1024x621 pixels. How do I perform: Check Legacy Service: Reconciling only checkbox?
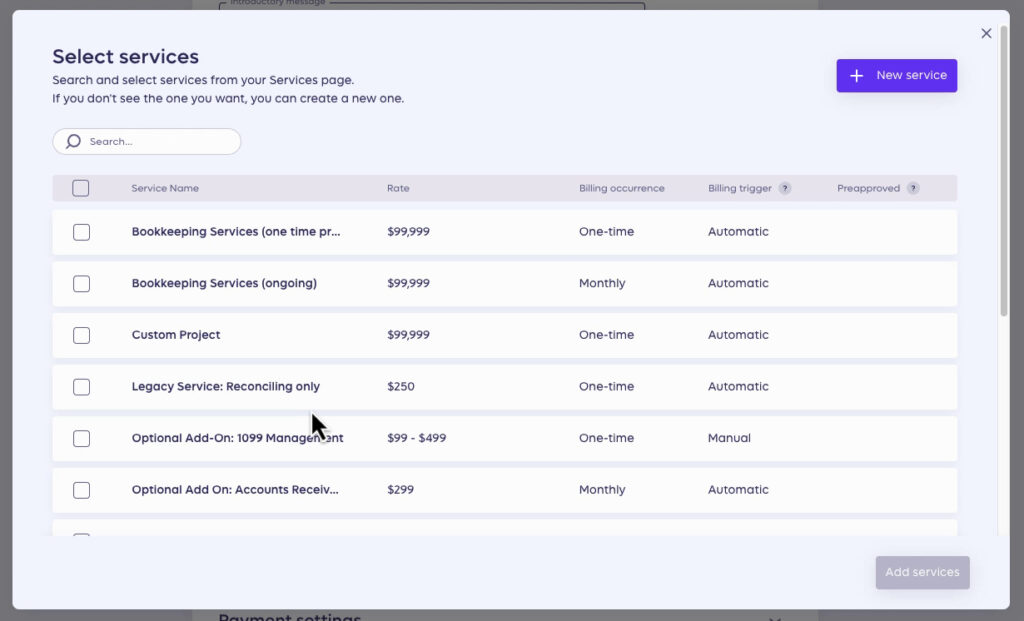[81, 387]
